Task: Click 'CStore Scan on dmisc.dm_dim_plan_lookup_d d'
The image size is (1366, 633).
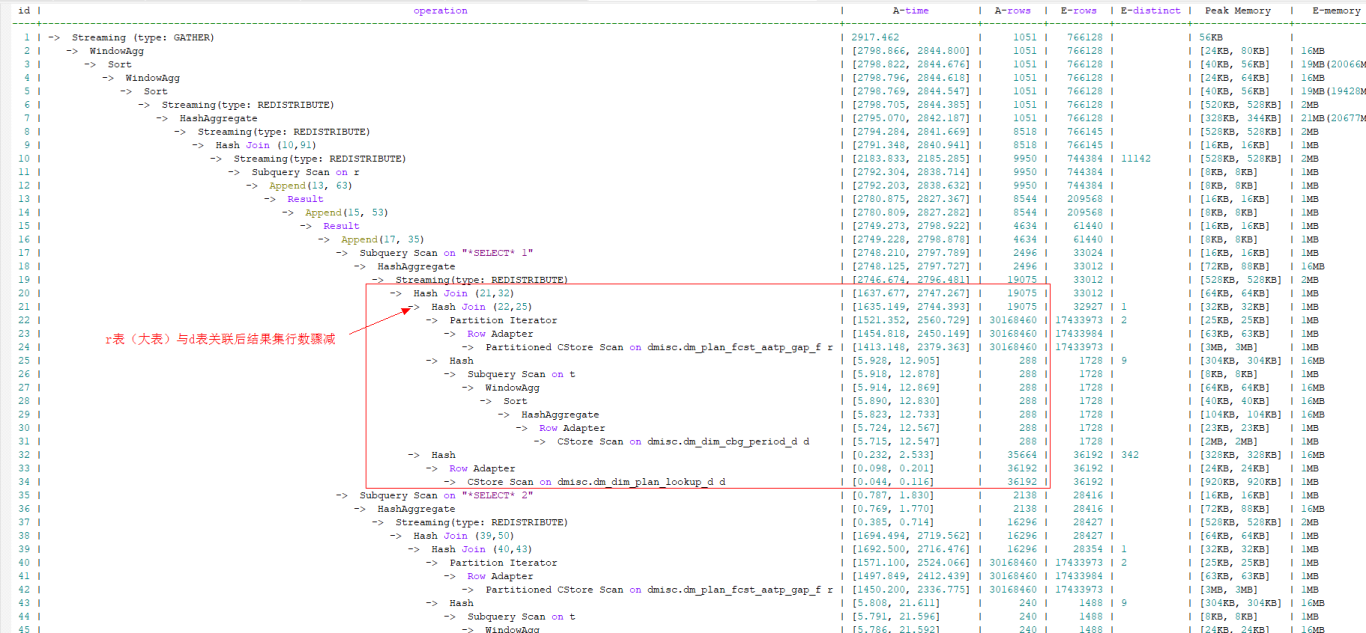Action: pyautogui.click(x=597, y=482)
